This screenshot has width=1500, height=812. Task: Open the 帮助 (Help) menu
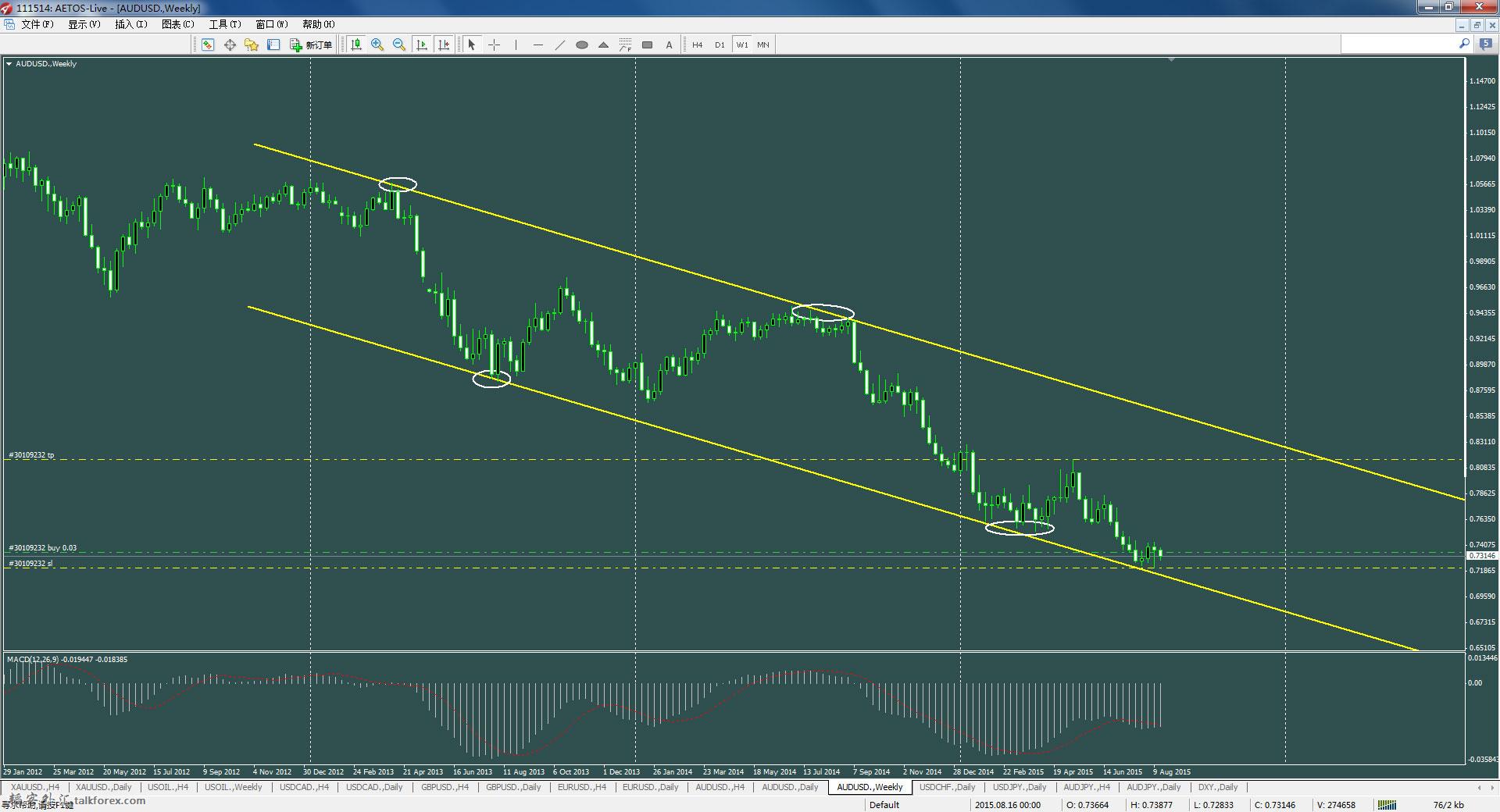(x=319, y=24)
